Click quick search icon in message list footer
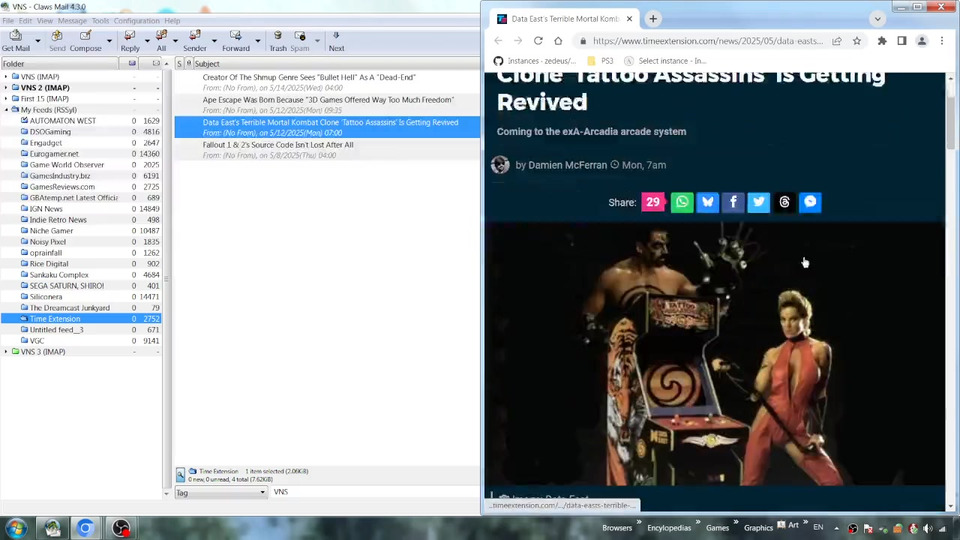Screen dimensions: 960x540 pyautogui.click(x=180, y=475)
